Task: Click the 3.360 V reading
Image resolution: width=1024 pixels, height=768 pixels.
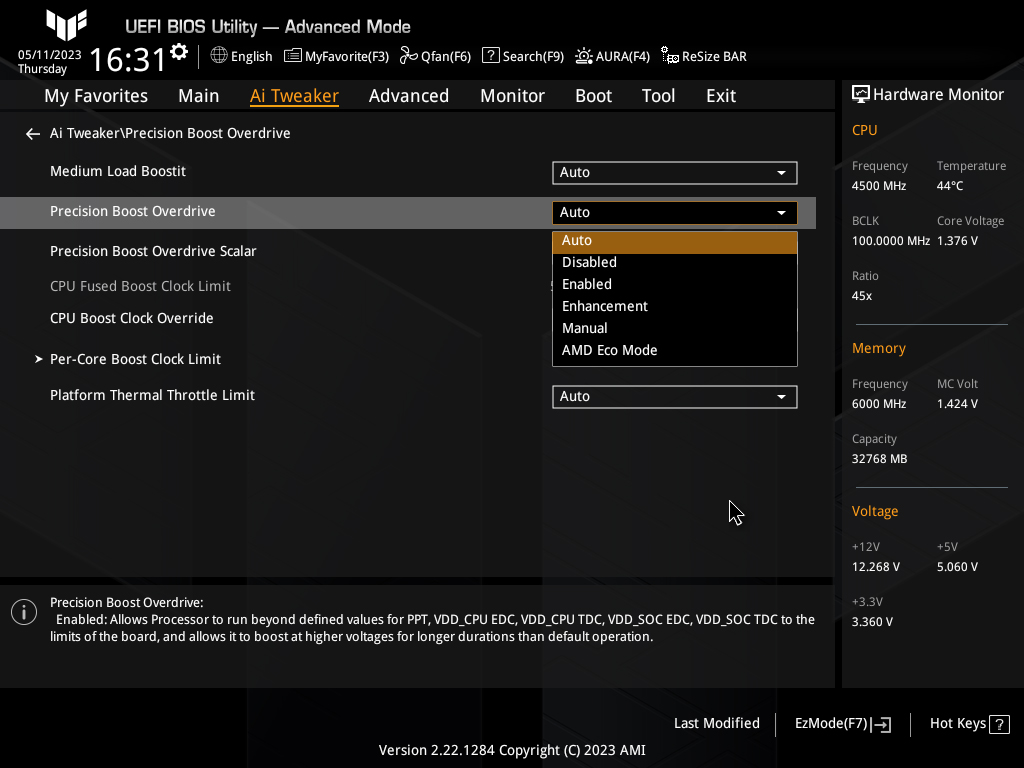Action: [x=872, y=622]
